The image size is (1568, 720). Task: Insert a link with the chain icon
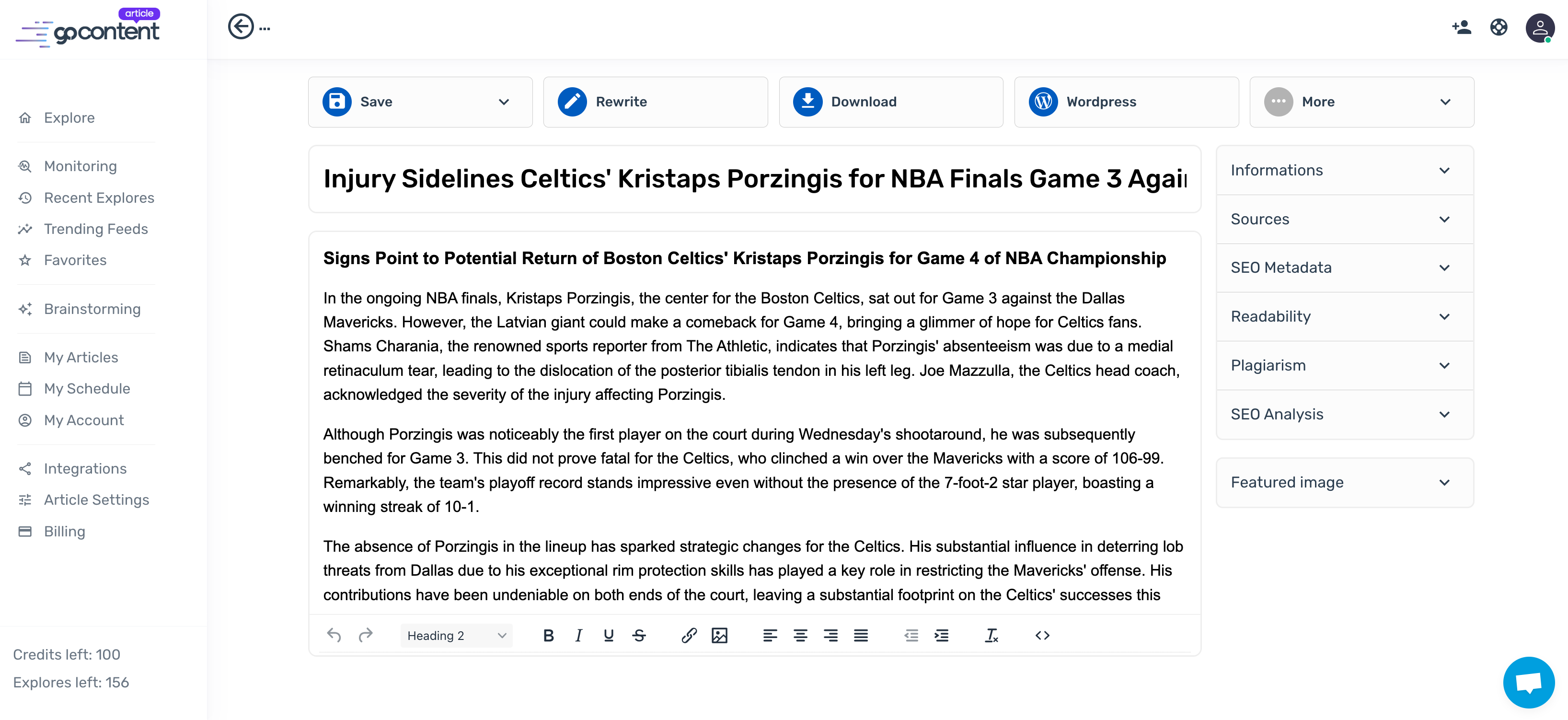click(689, 636)
